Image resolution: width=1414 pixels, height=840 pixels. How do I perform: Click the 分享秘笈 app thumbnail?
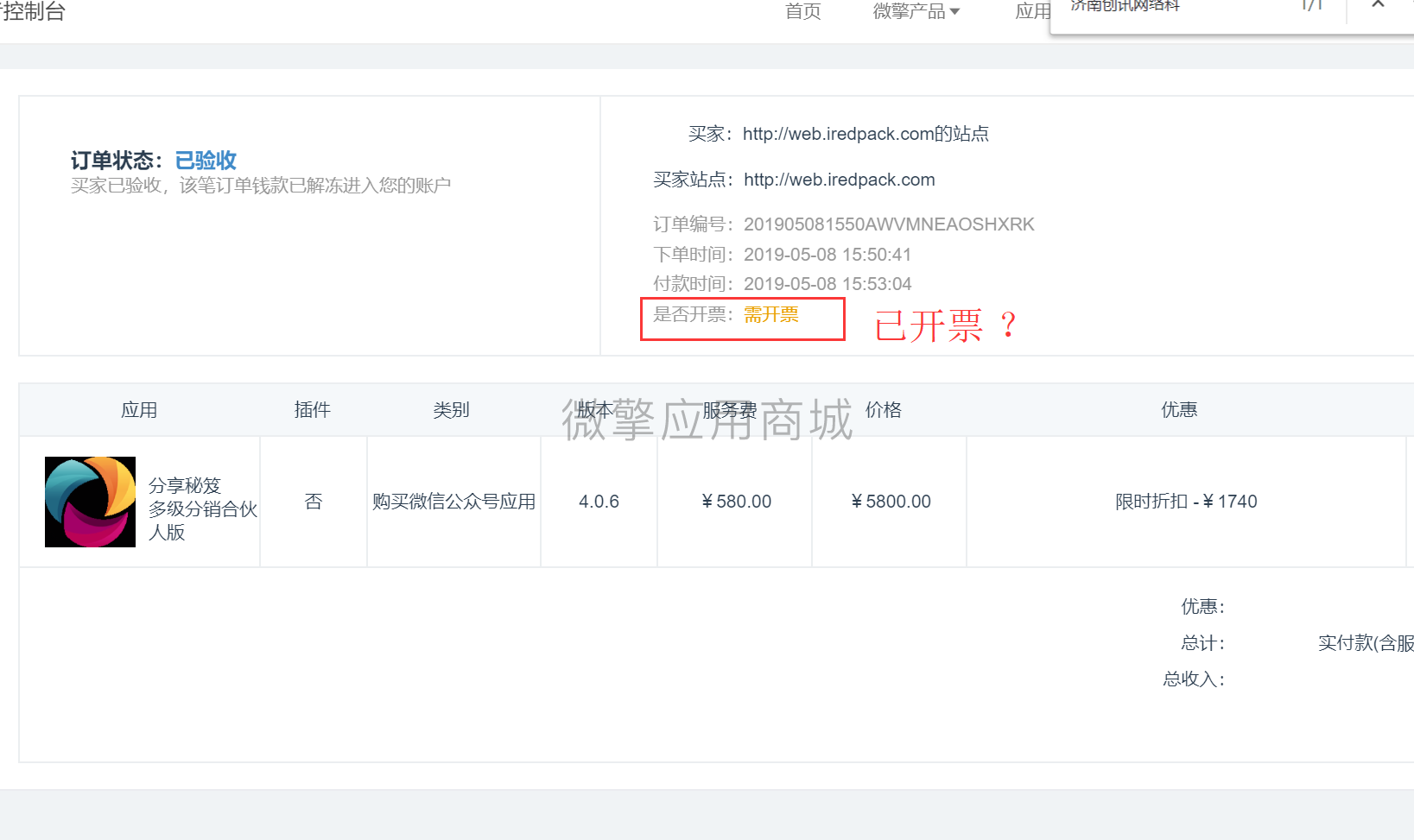pos(90,502)
